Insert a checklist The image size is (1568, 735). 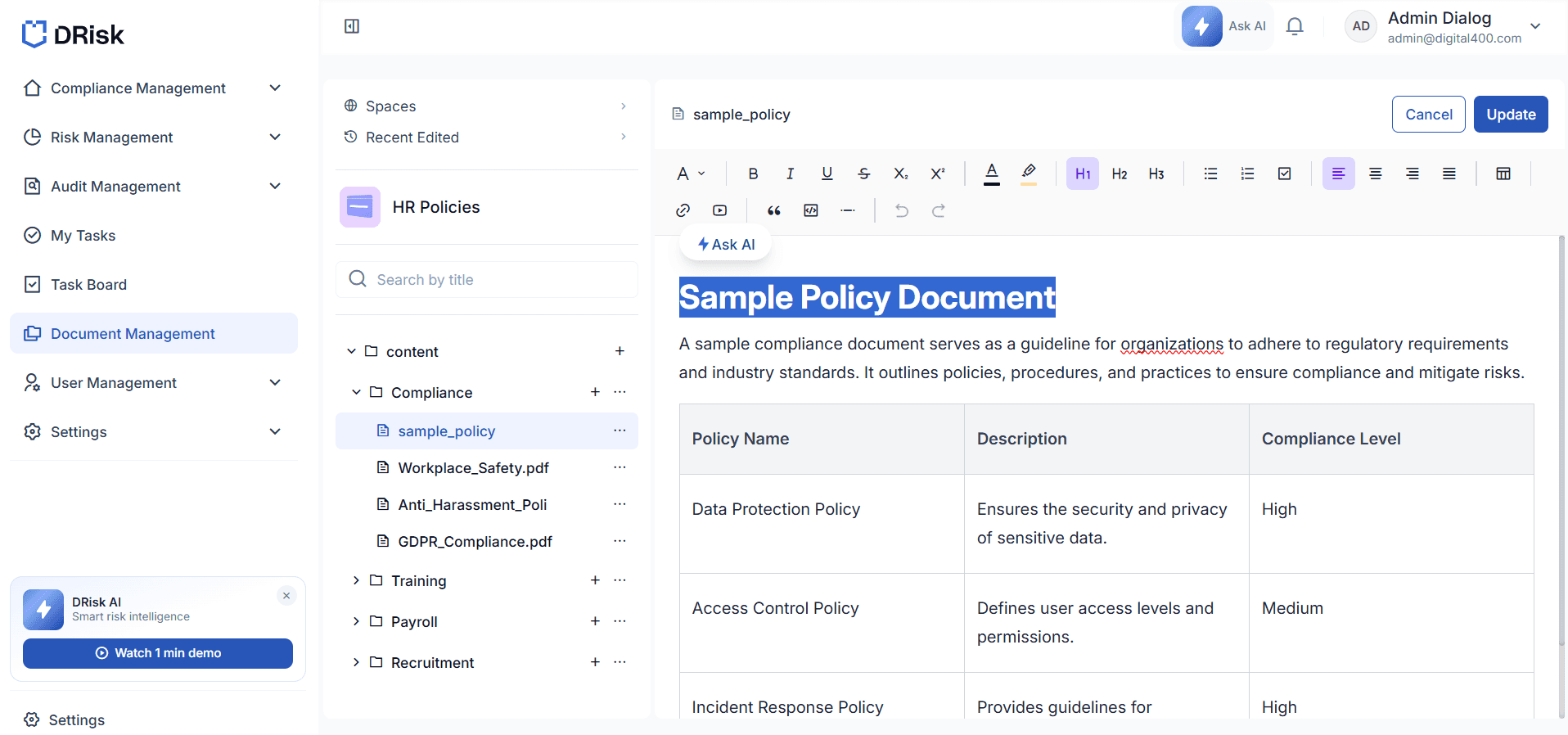[1285, 174]
